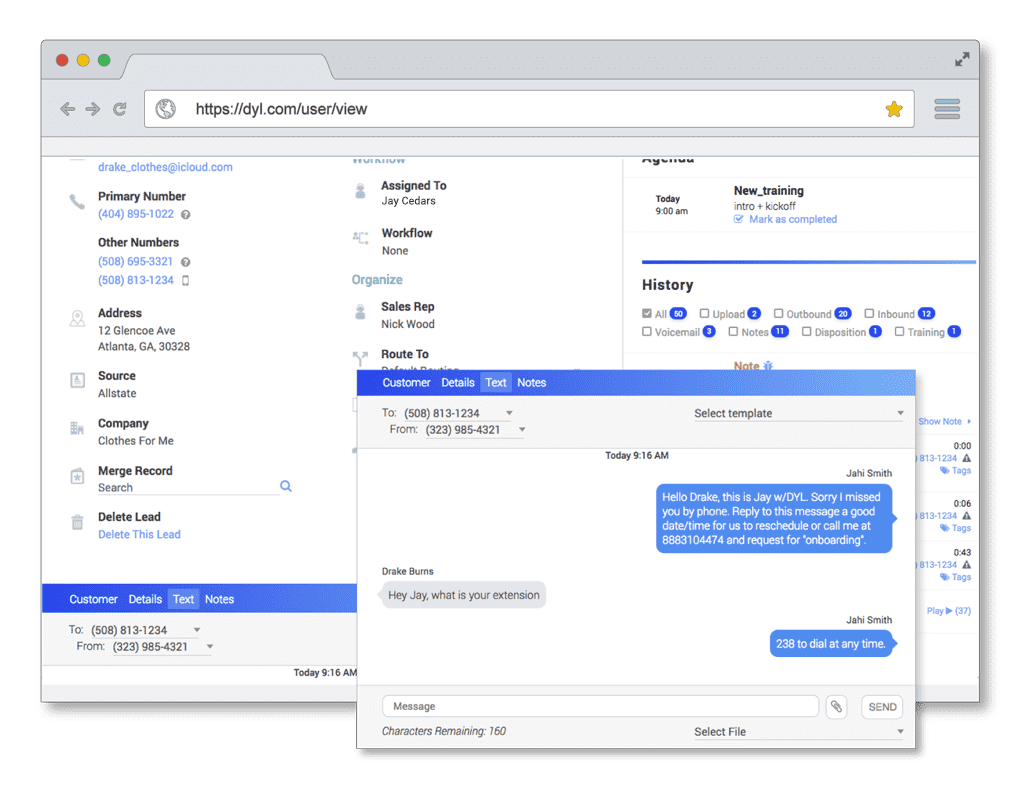The width and height of the screenshot is (1020, 787).
Task: Open the browser hamburger menu
Action: pyautogui.click(x=946, y=109)
